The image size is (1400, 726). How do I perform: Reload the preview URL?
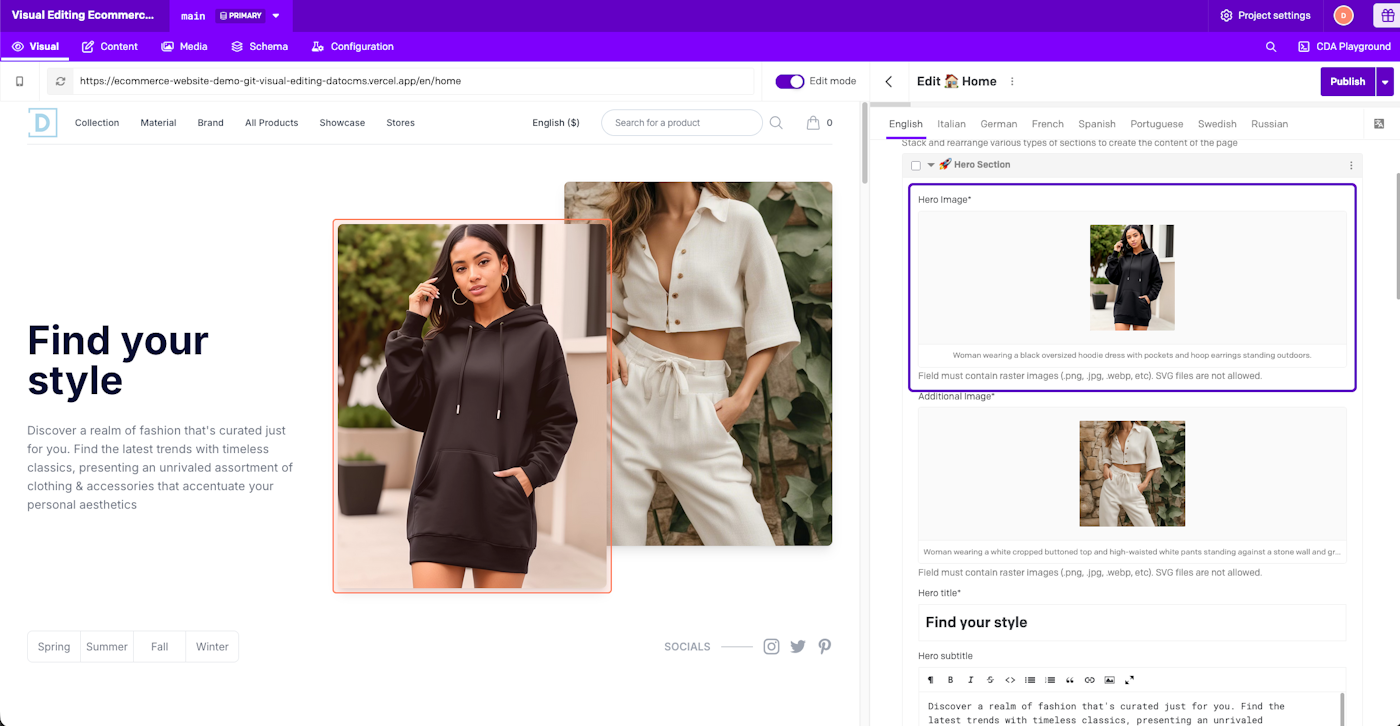61,81
